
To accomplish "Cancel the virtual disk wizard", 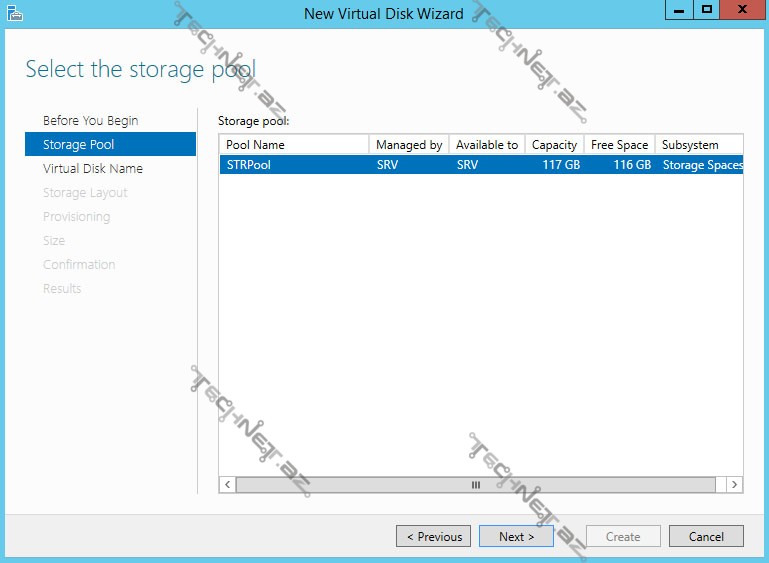I will [x=705, y=537].
